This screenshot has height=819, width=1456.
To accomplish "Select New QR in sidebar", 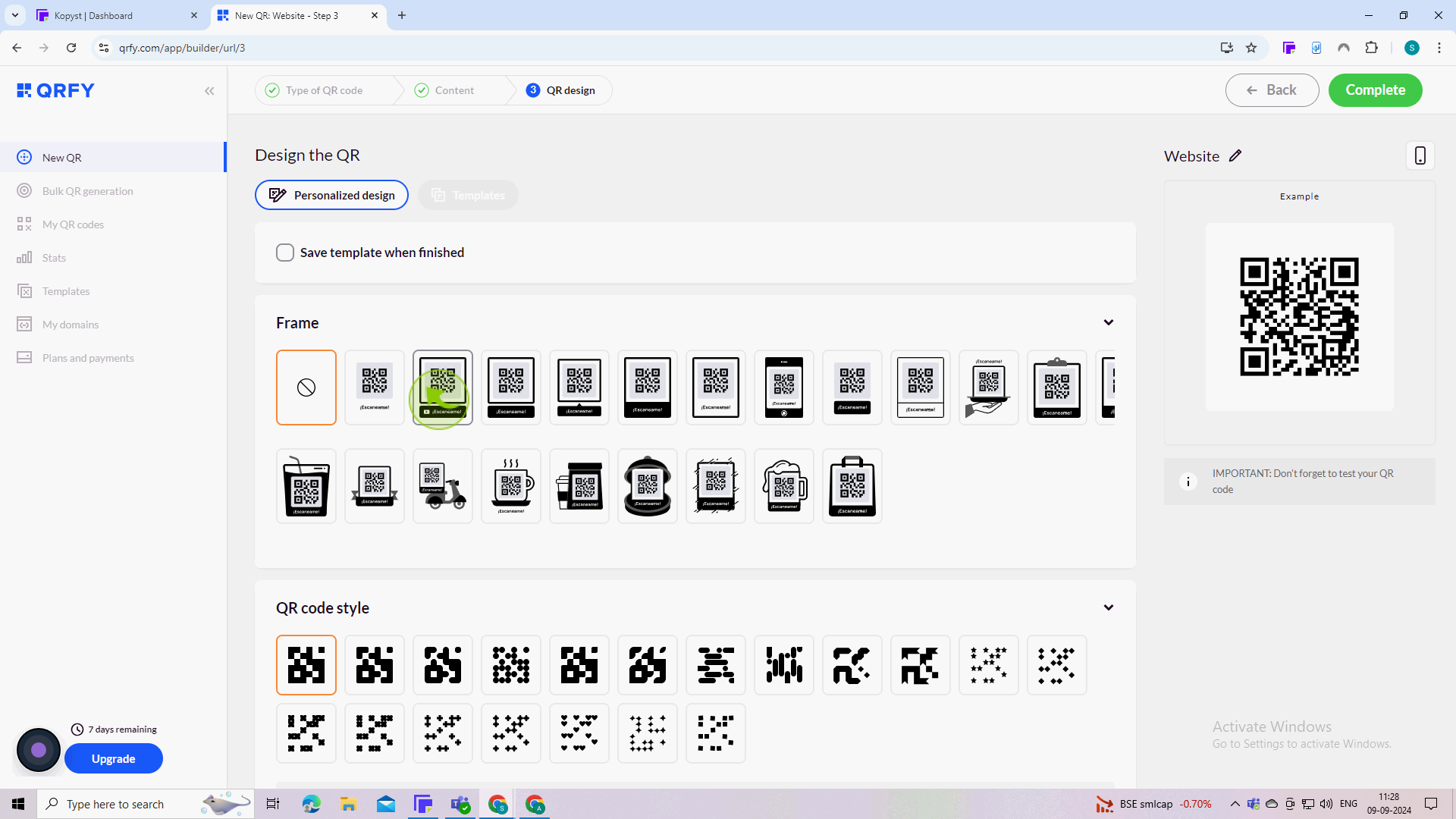I will click(x=112, y=158).
